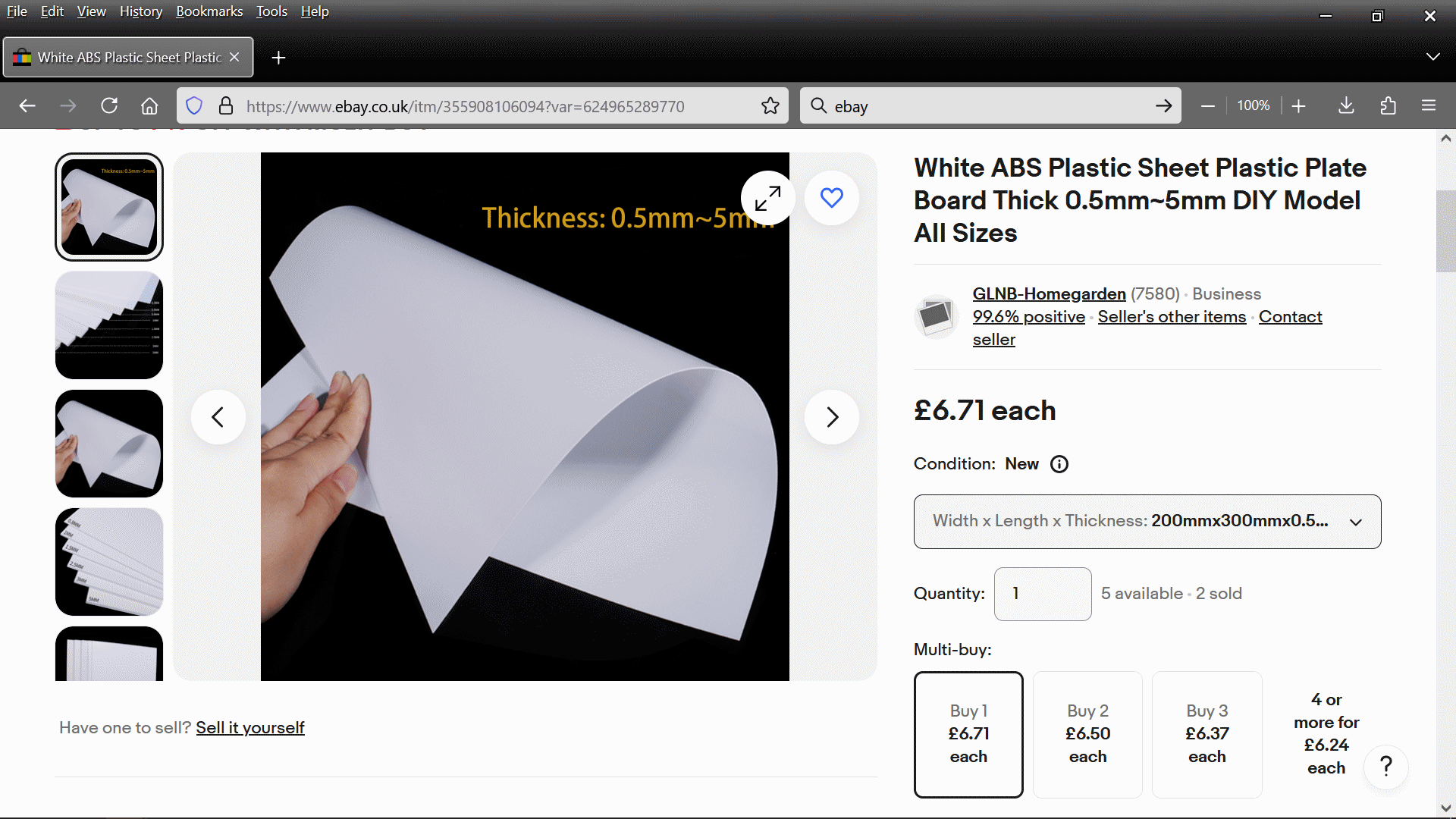Screen dimensions: 1456x819
Task: Select the Buy 2 multi-buy option
Action: tap(1087, 734)
